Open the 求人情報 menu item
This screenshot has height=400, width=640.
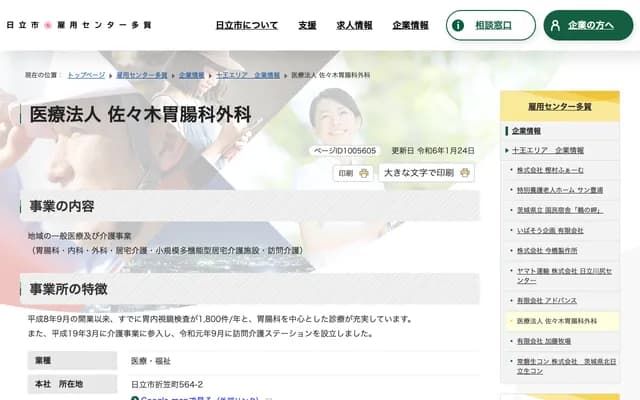(x=354, y=25)
